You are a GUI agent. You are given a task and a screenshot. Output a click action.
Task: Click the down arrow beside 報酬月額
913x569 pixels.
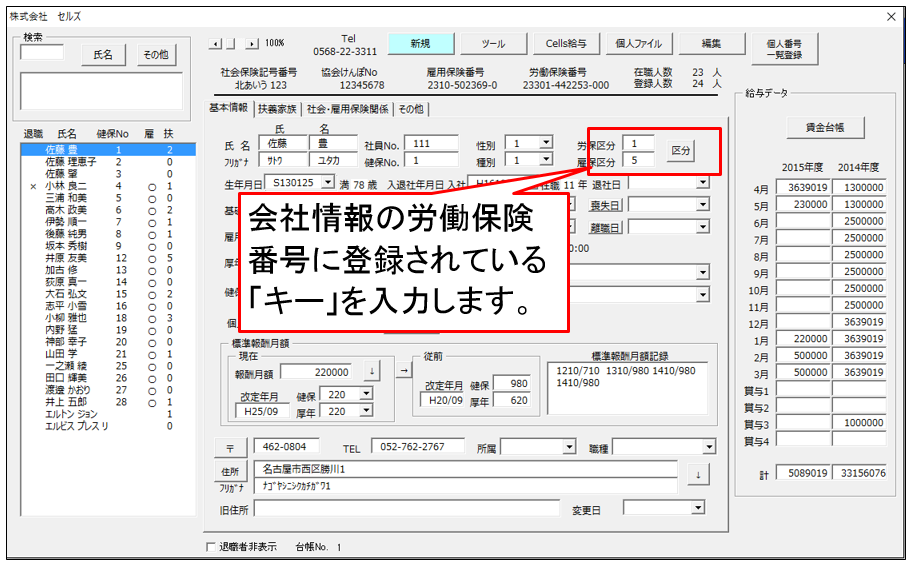(x=371, y=371)
